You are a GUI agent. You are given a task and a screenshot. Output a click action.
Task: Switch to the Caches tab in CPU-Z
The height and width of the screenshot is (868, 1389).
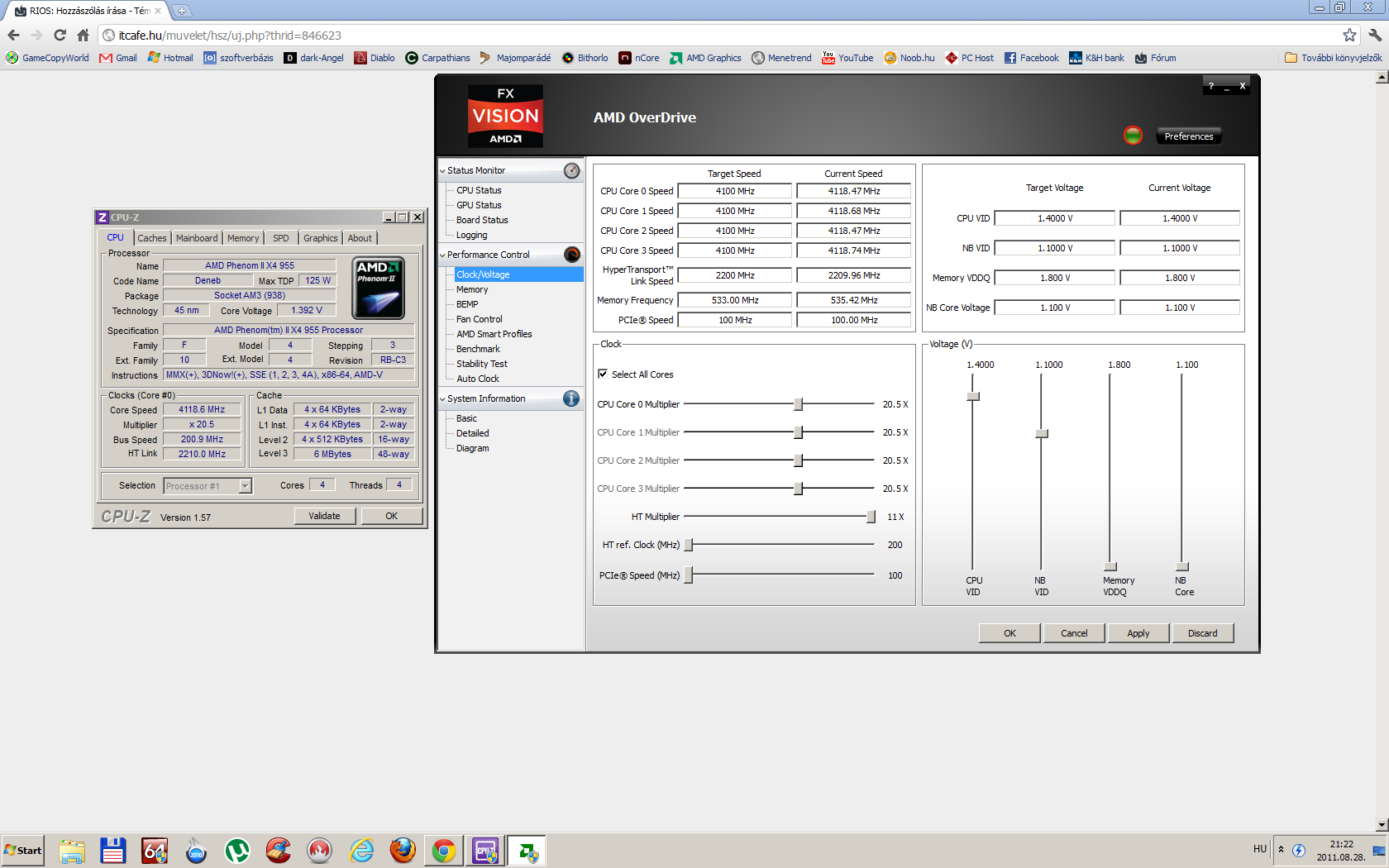(x=151, y=238)
